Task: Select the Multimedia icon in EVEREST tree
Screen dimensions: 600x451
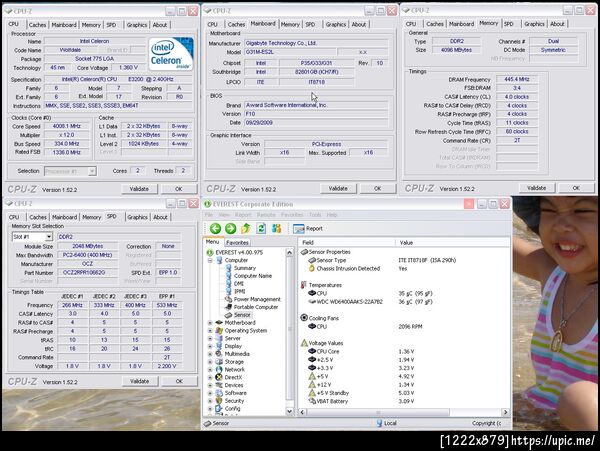Action: [218, 354]
